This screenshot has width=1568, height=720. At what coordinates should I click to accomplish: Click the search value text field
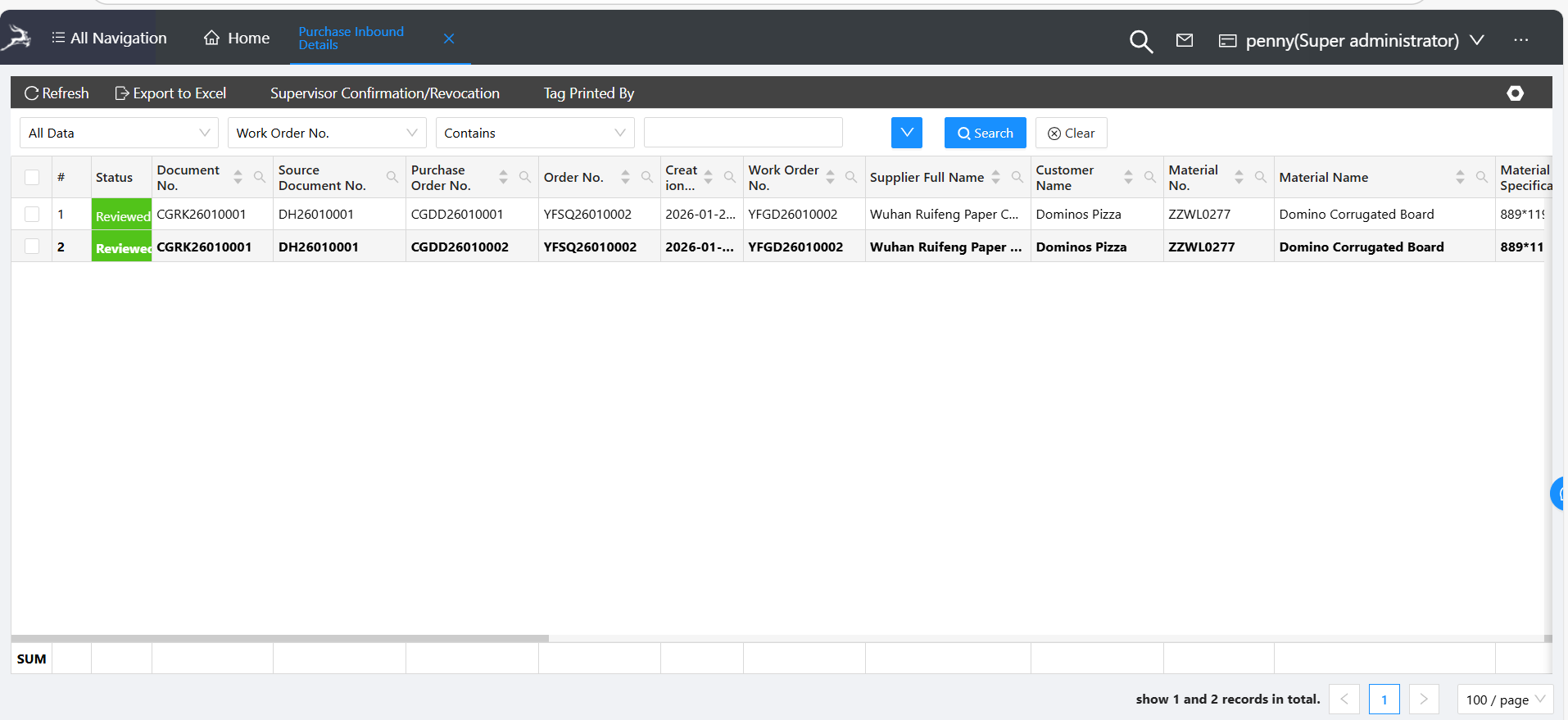[x=743, y=133]
